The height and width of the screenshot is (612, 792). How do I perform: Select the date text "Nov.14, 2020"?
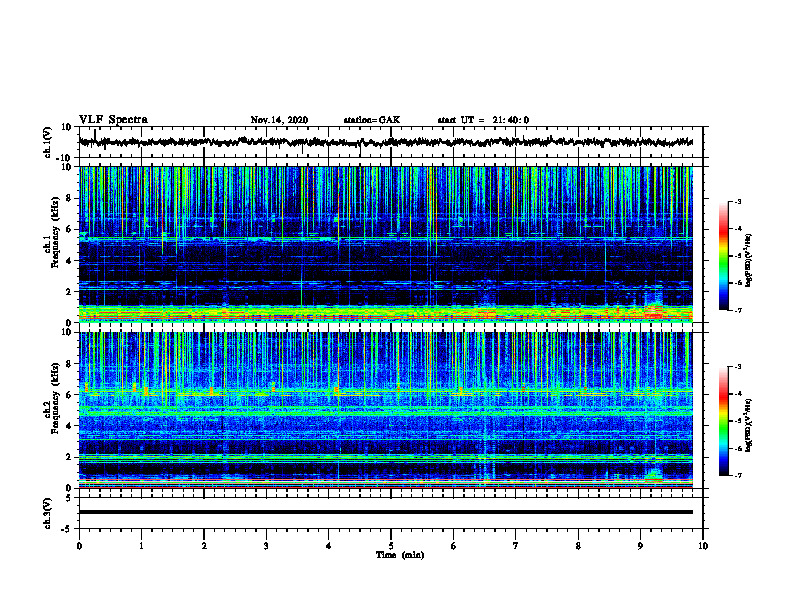coord(279,120)
